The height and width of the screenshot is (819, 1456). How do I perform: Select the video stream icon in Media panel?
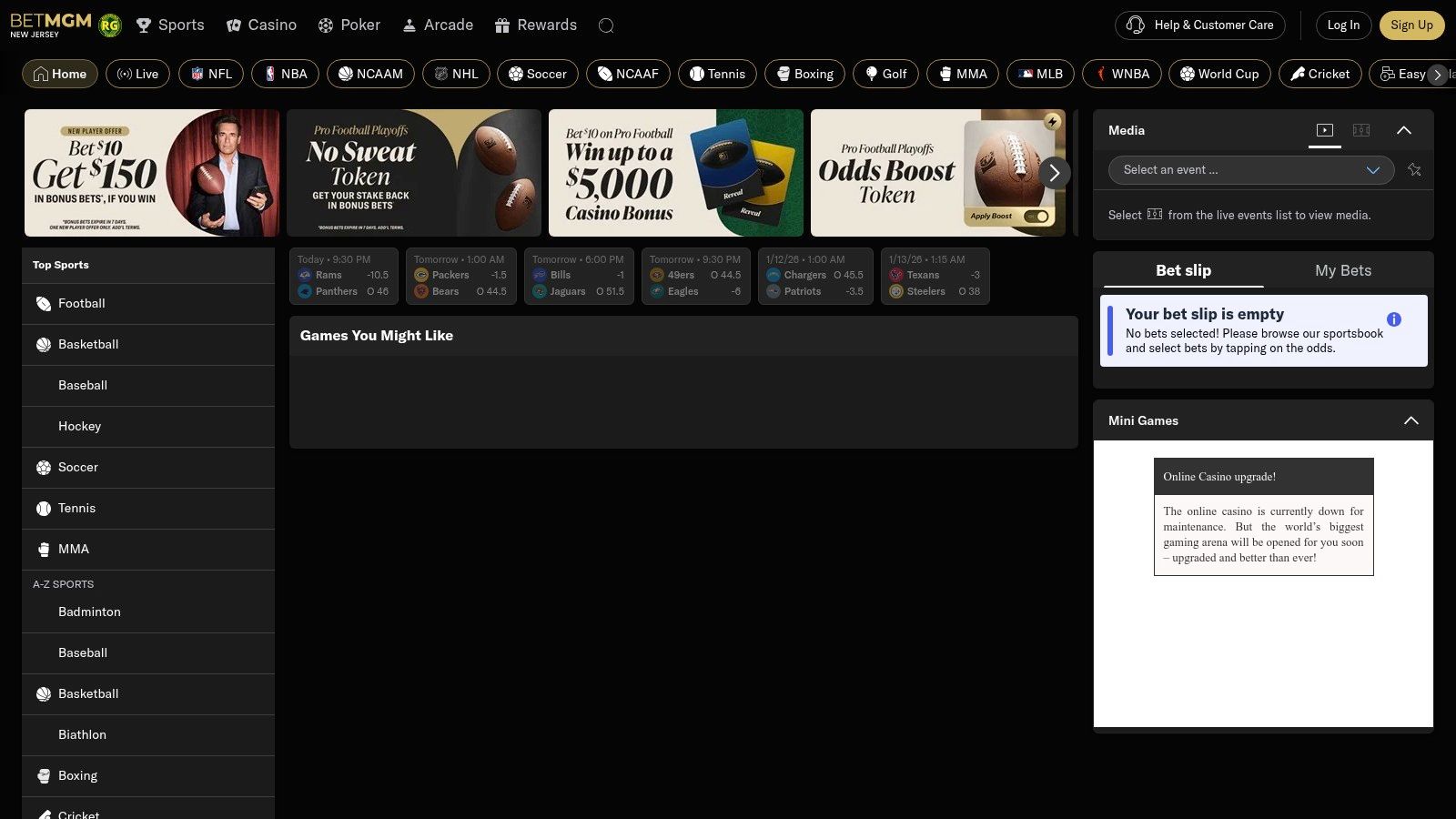pos(1324,130)
